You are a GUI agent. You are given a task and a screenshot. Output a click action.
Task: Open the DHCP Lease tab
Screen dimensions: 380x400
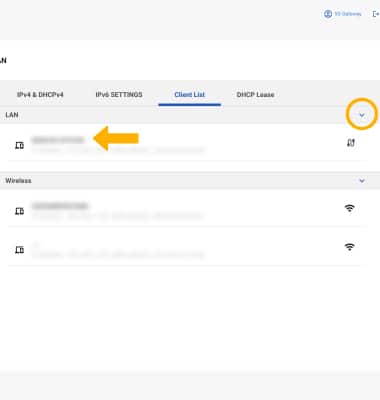click(x=255, y=95)
